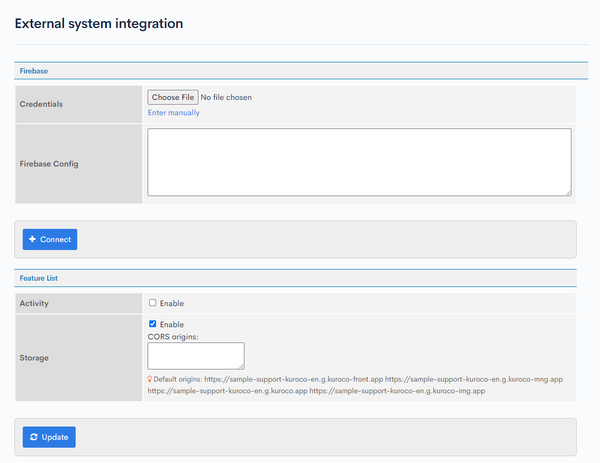Click the Connect button
Viewport: 600px width, 463px height.
coord(50,240)
